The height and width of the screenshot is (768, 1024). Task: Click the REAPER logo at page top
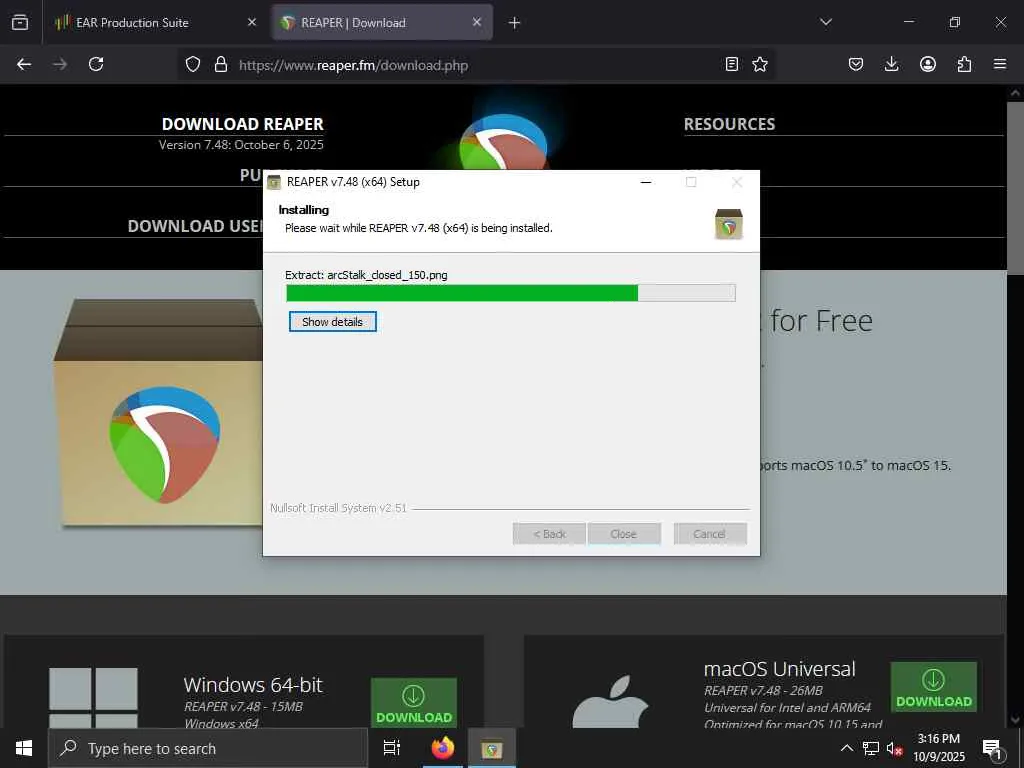tap(503, 142)
